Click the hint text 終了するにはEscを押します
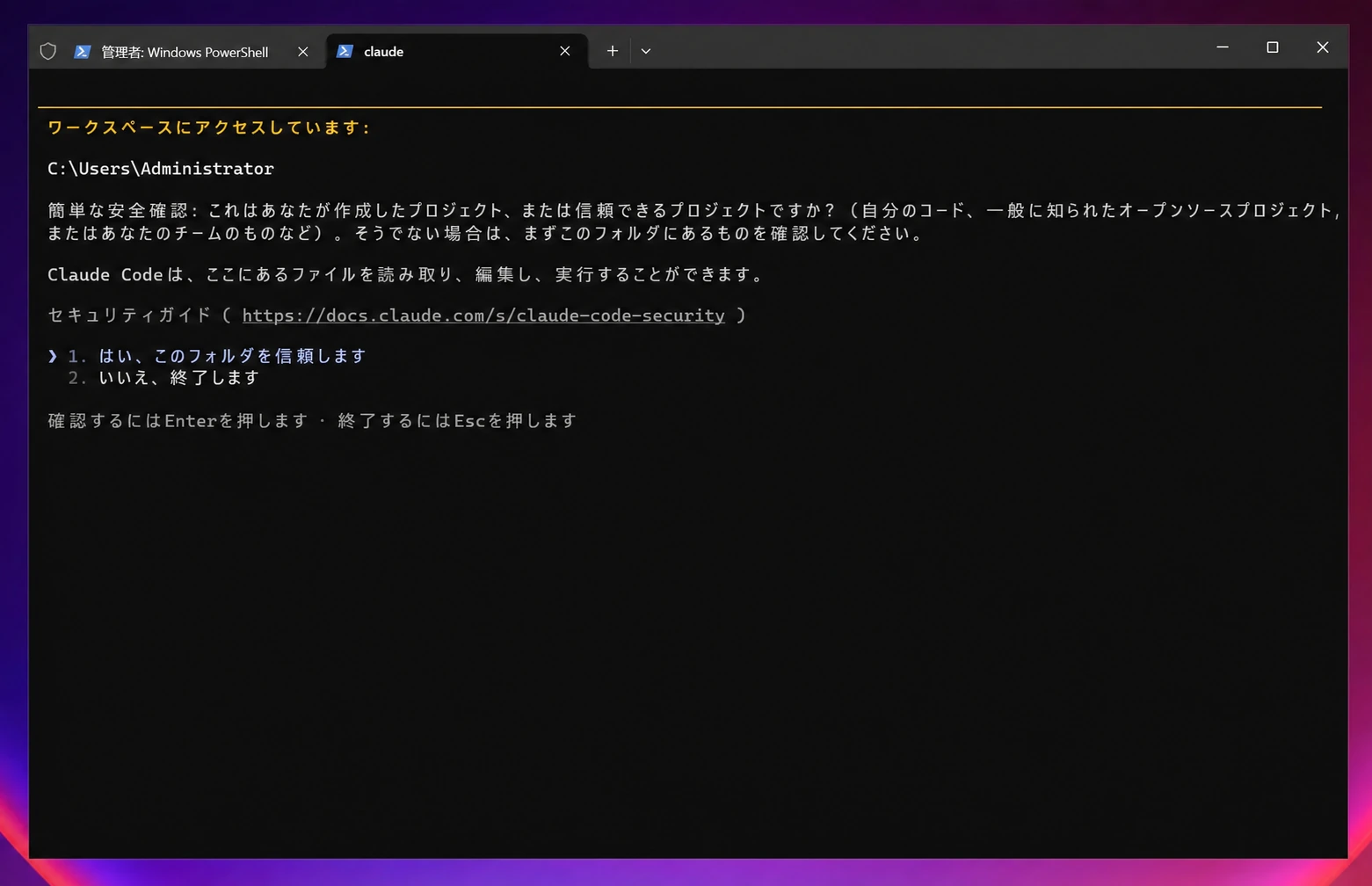This screenshot has height=886, width=1372. point(457,421)
